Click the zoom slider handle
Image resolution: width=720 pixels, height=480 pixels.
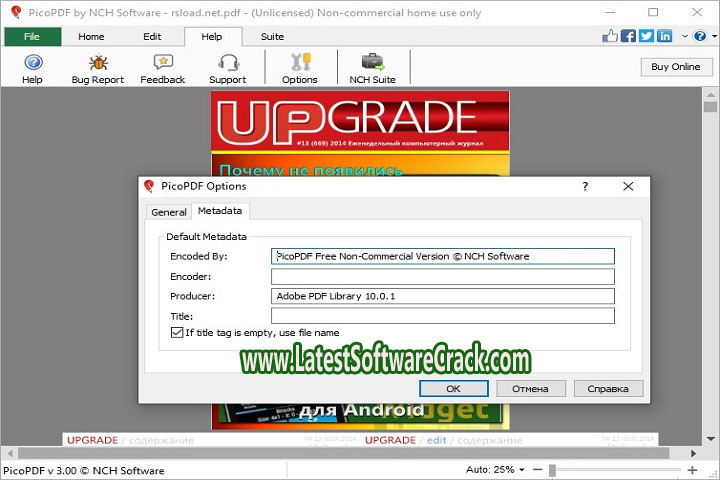coord(550,470)
